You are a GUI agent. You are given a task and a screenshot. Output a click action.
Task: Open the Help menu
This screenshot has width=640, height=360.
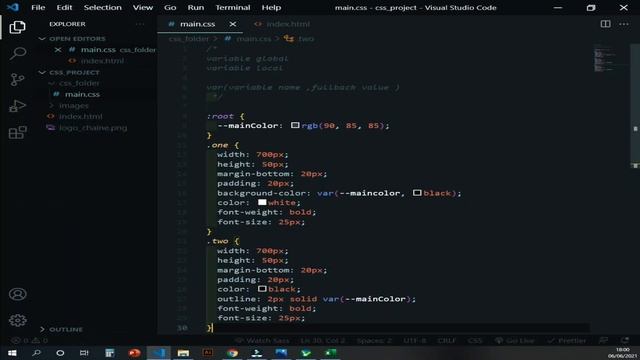[271, 8]
